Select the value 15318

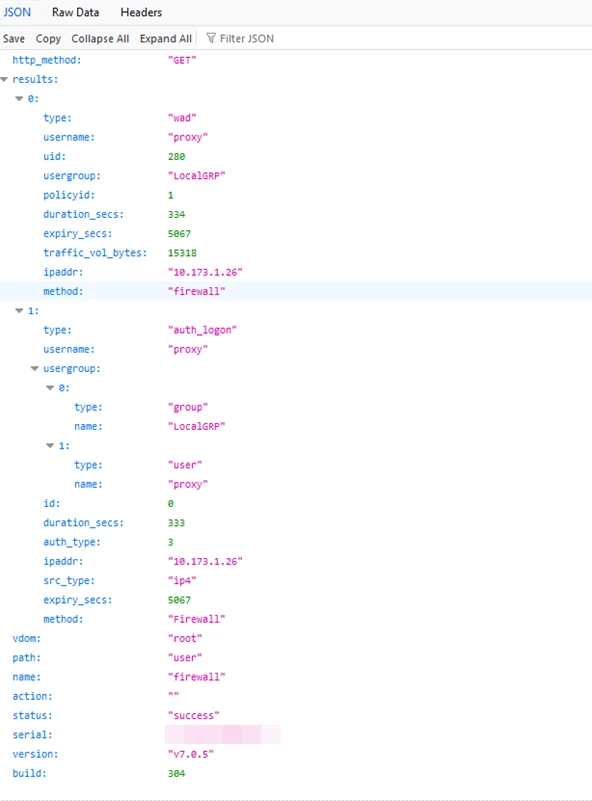(x=182, y=252)
